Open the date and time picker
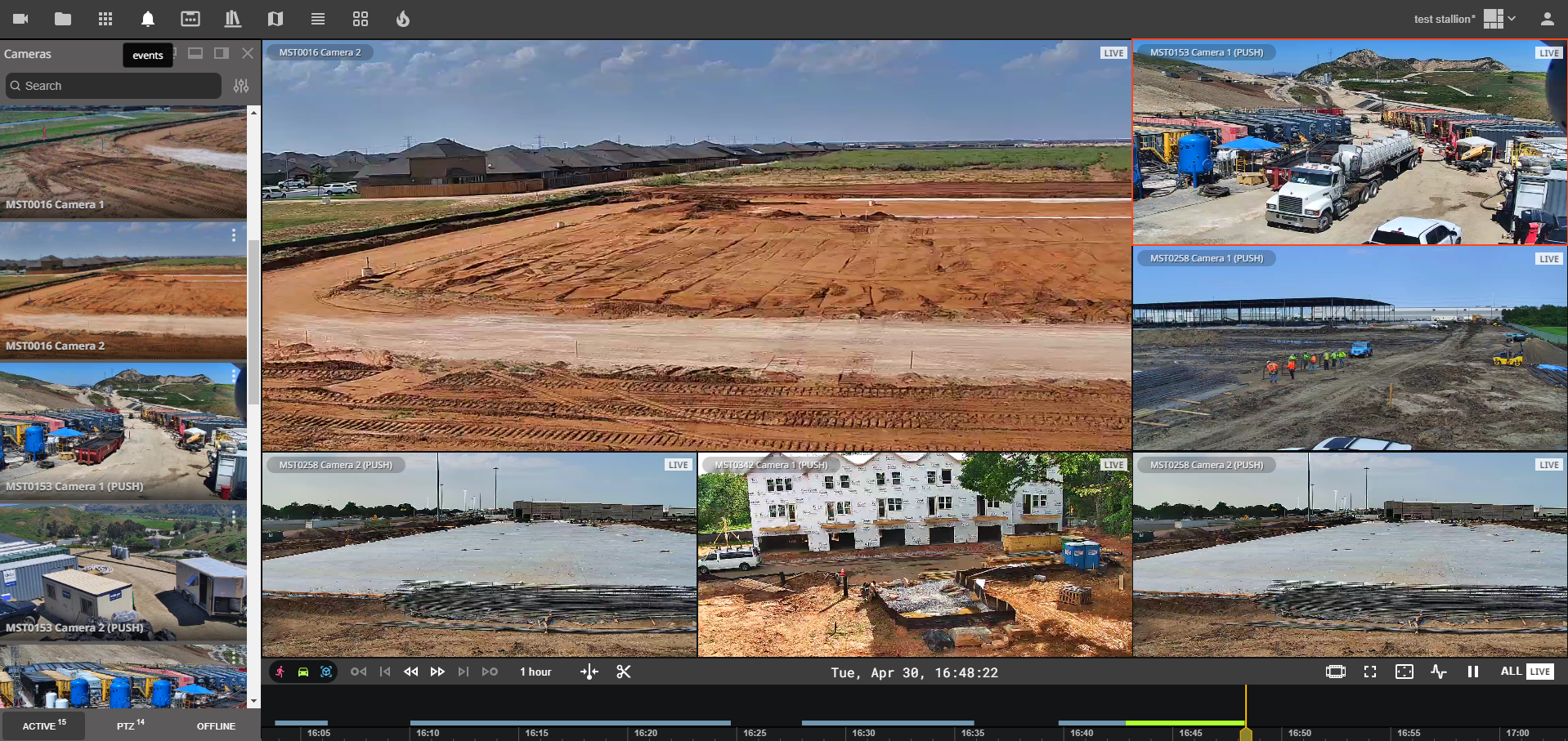The width and height of the screenshot is (1568, 741). [x=915, y=672]
